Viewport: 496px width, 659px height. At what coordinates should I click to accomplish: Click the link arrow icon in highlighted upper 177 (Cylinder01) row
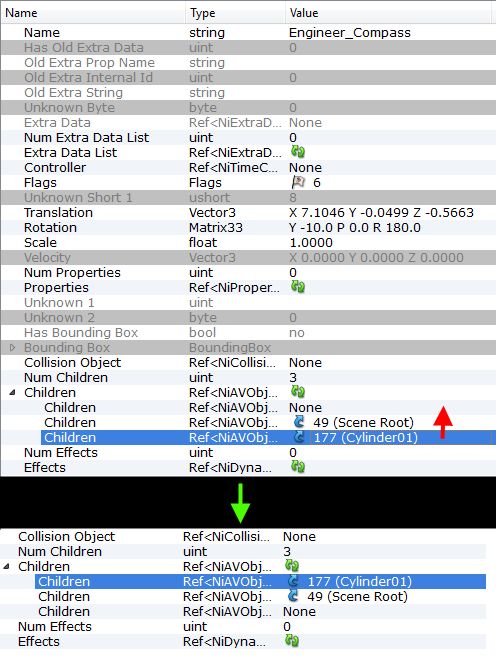coord(299,437)
